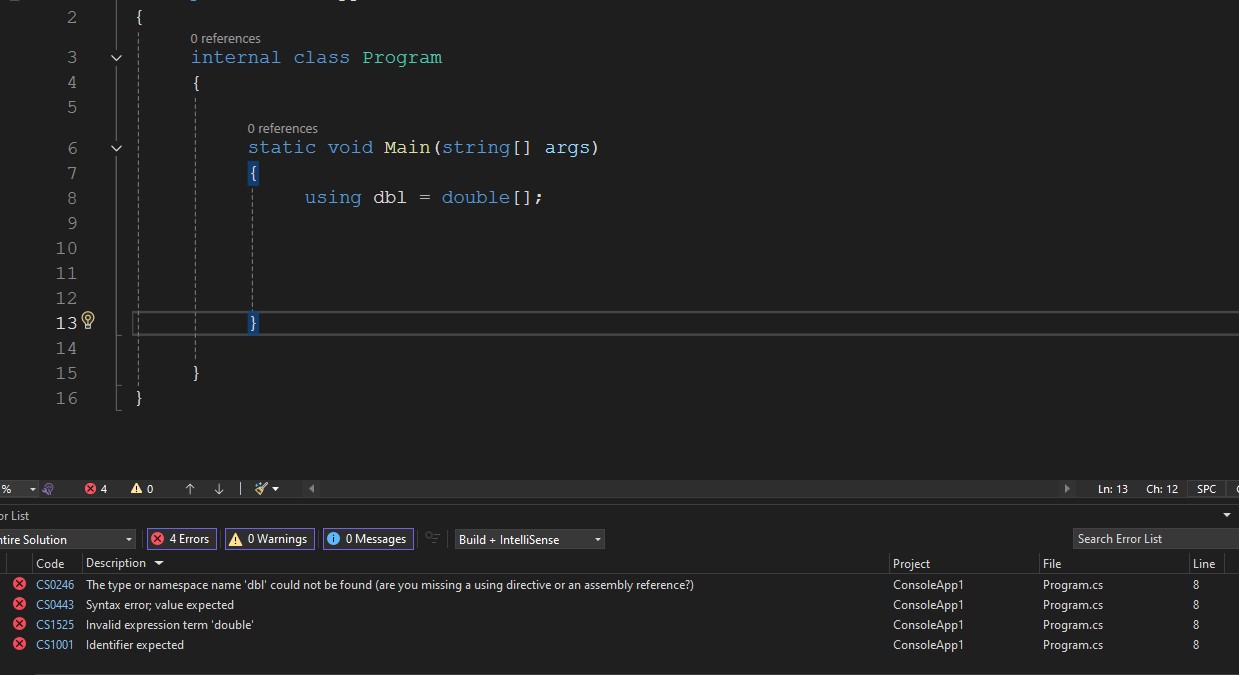Focus the Search Error List field
Screen dimensions: 1239x675
[1155, 539]
